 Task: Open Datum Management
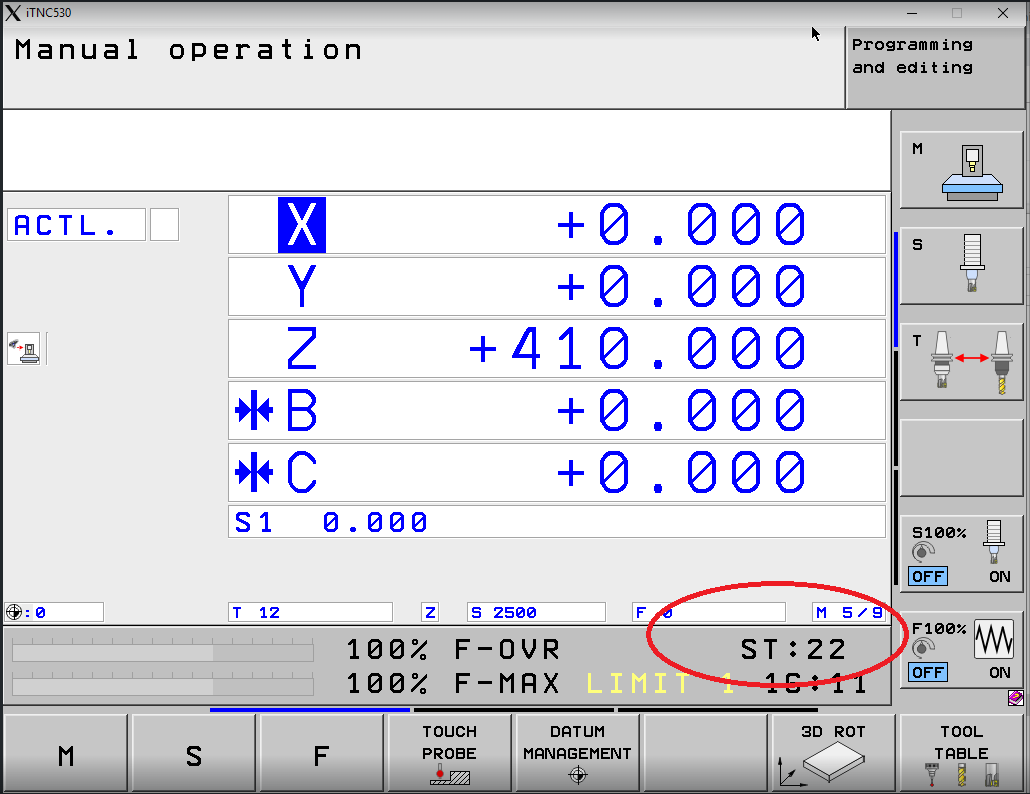(x=576, y=752)
